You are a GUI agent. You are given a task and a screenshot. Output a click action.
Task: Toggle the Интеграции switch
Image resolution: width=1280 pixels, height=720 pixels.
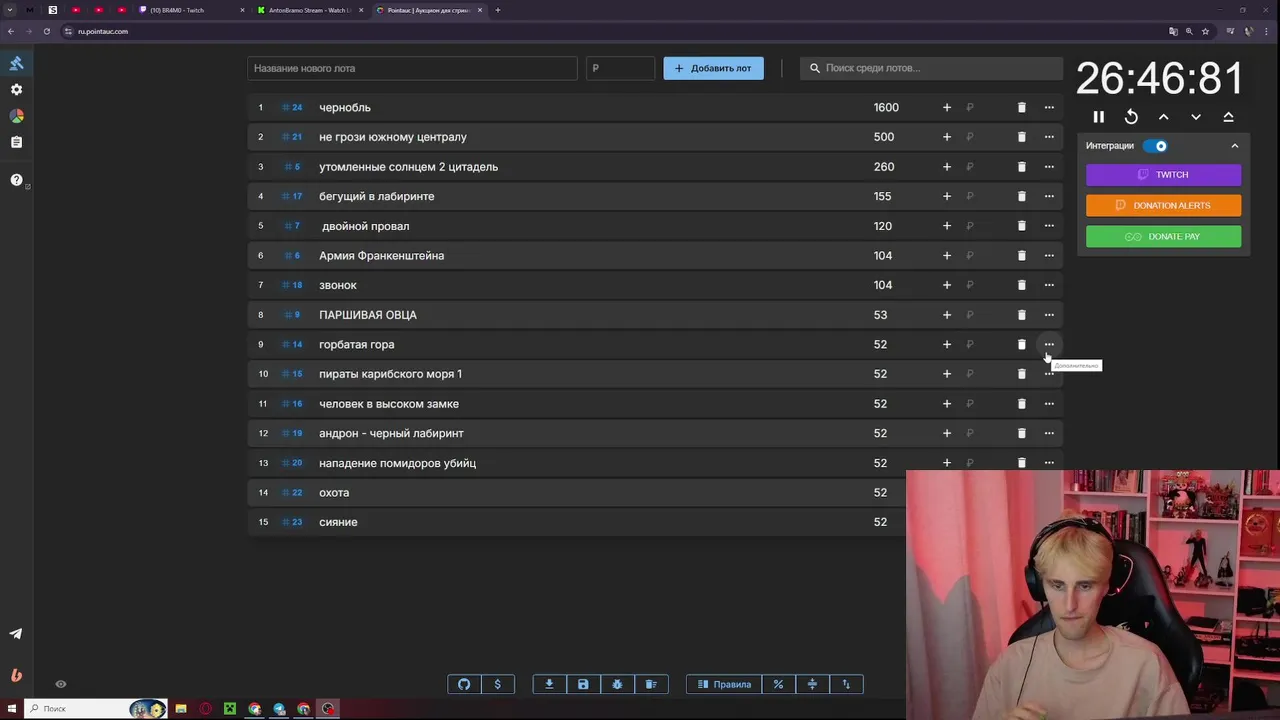(1155, 146)
